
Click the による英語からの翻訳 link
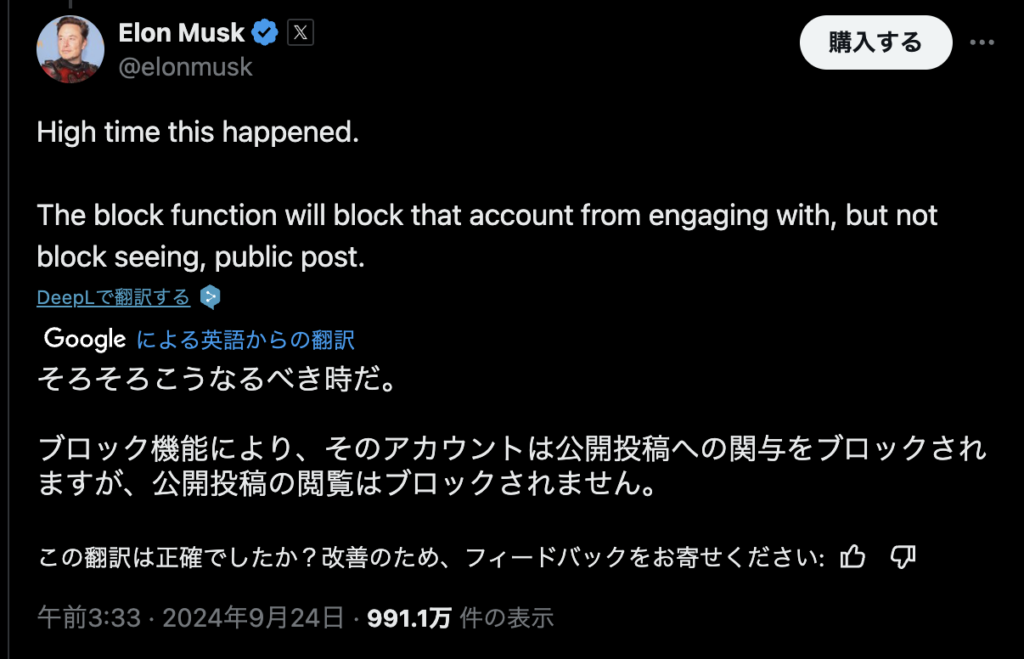click(246, 340)
